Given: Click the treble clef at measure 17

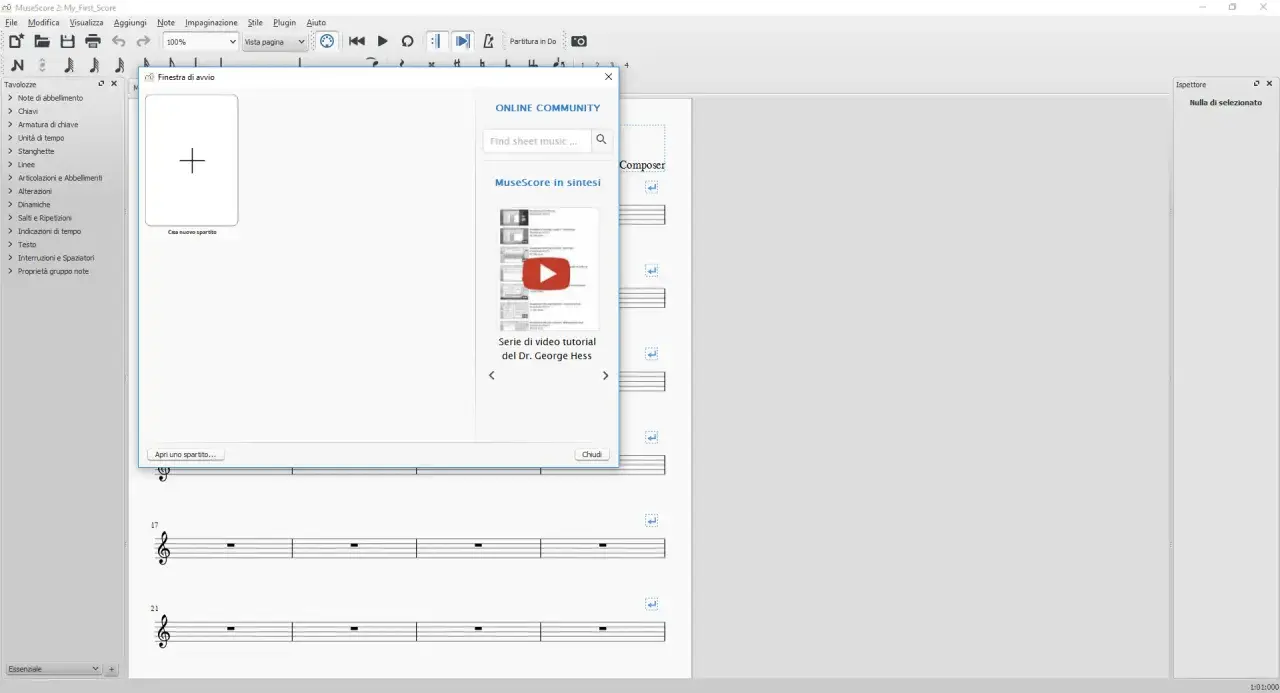Looking at the screenshot, I should [164, 548].
